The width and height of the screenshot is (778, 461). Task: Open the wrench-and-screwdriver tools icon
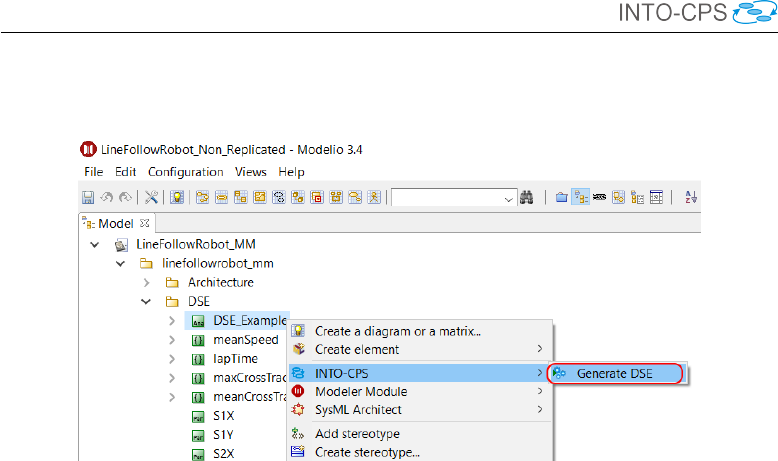pos(151,198)
